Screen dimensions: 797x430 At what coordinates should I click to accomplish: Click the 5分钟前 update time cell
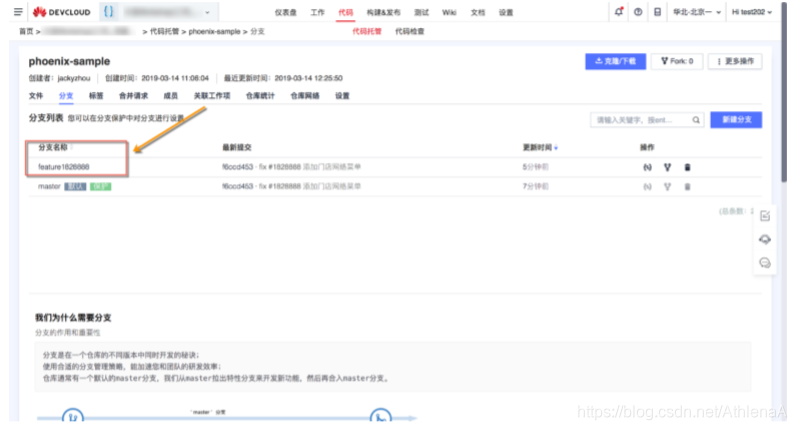535,167
